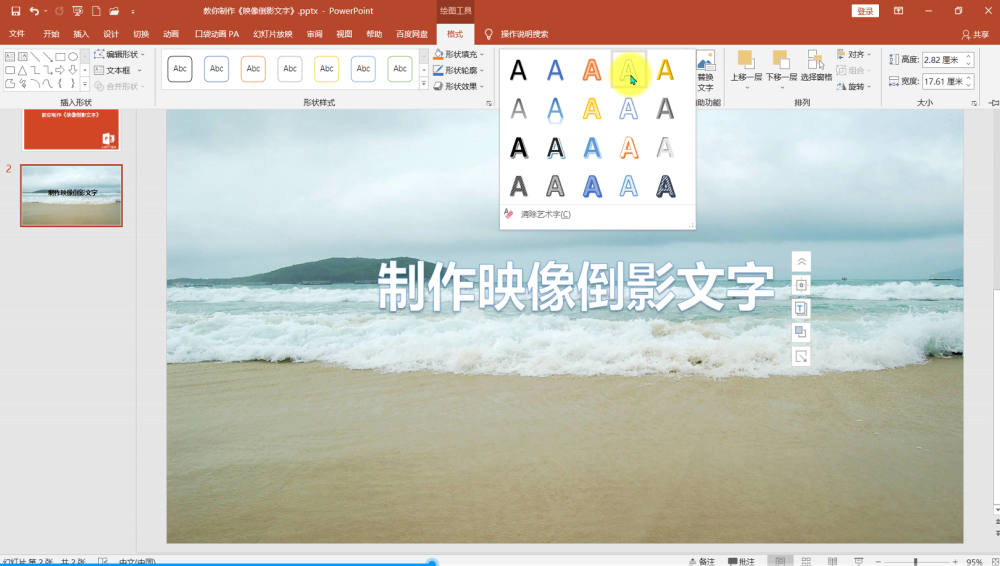Choose the solid black WordArt A style
The width and height of the screenshot is (1000, 566).
(x=518, y=70)
